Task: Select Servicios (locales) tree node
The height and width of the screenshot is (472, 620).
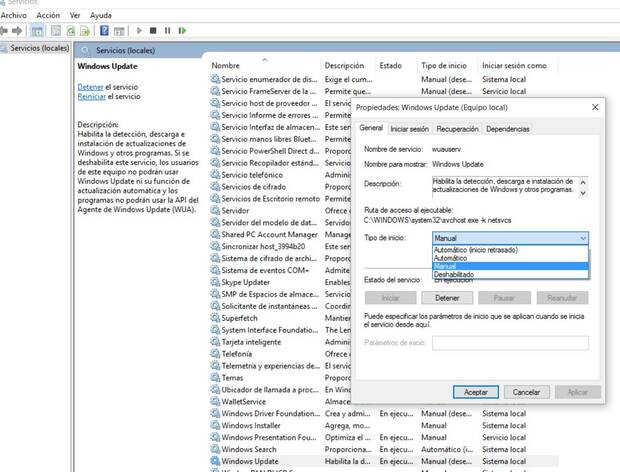Action: (x=39, y=48)
